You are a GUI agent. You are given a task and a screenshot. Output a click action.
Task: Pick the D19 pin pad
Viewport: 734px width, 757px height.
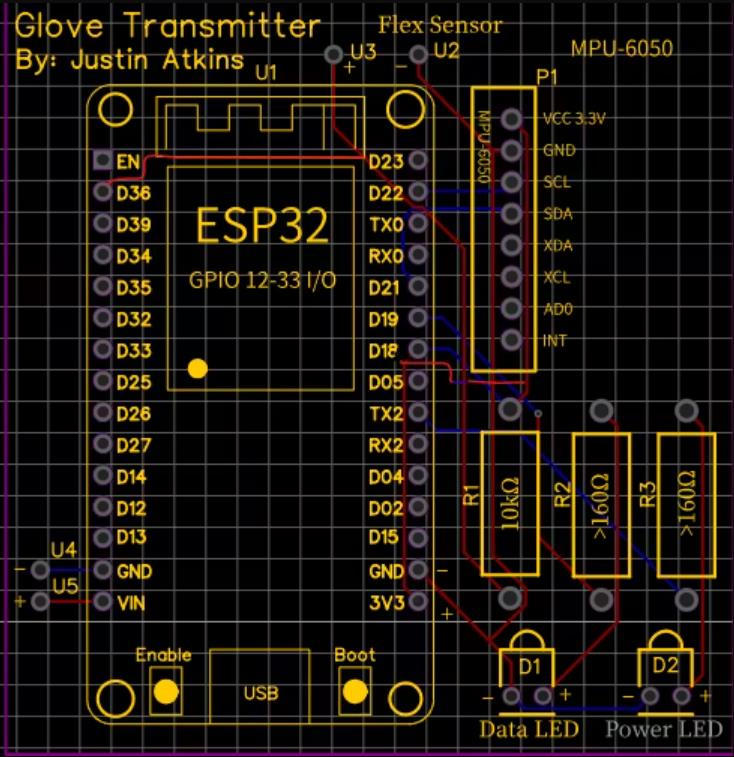418,318
